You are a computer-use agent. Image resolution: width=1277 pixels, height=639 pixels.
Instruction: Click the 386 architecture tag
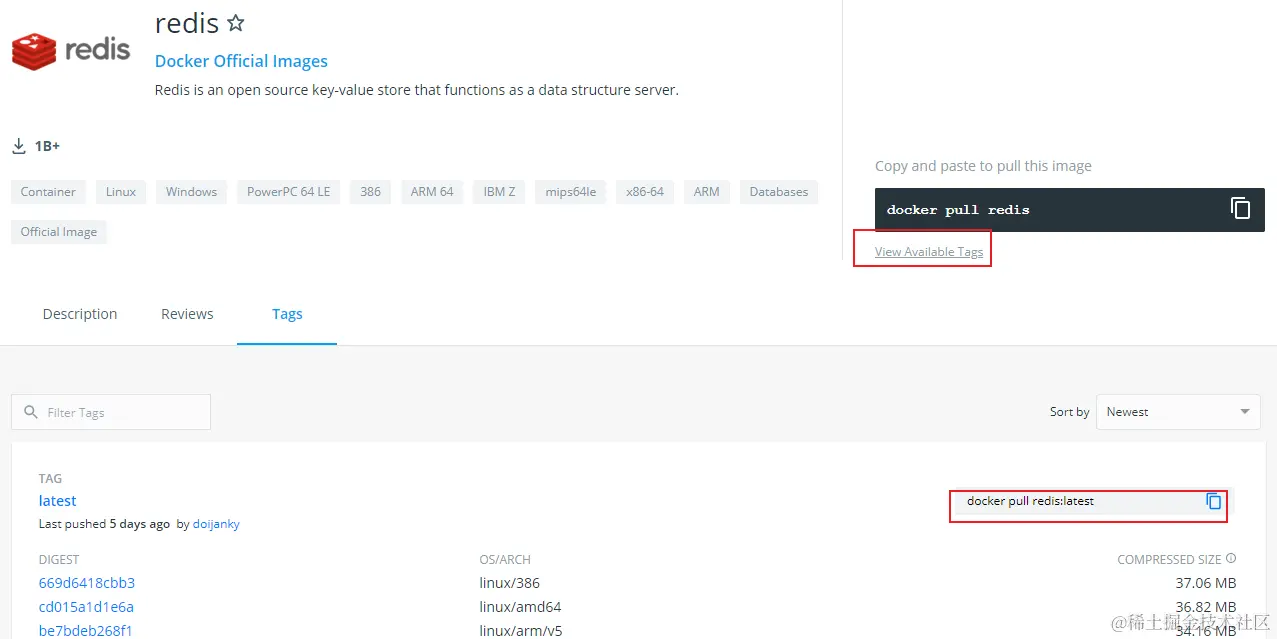(370, 192)
